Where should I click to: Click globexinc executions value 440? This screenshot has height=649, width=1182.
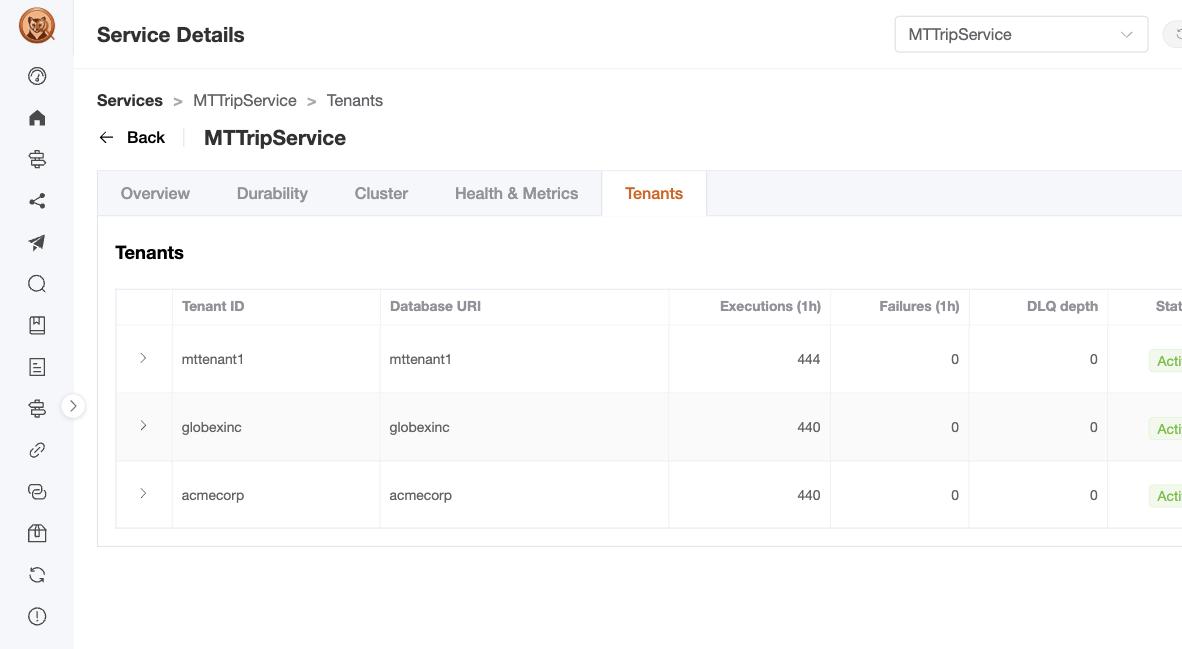pyautogui.click(x=809, y=427)
